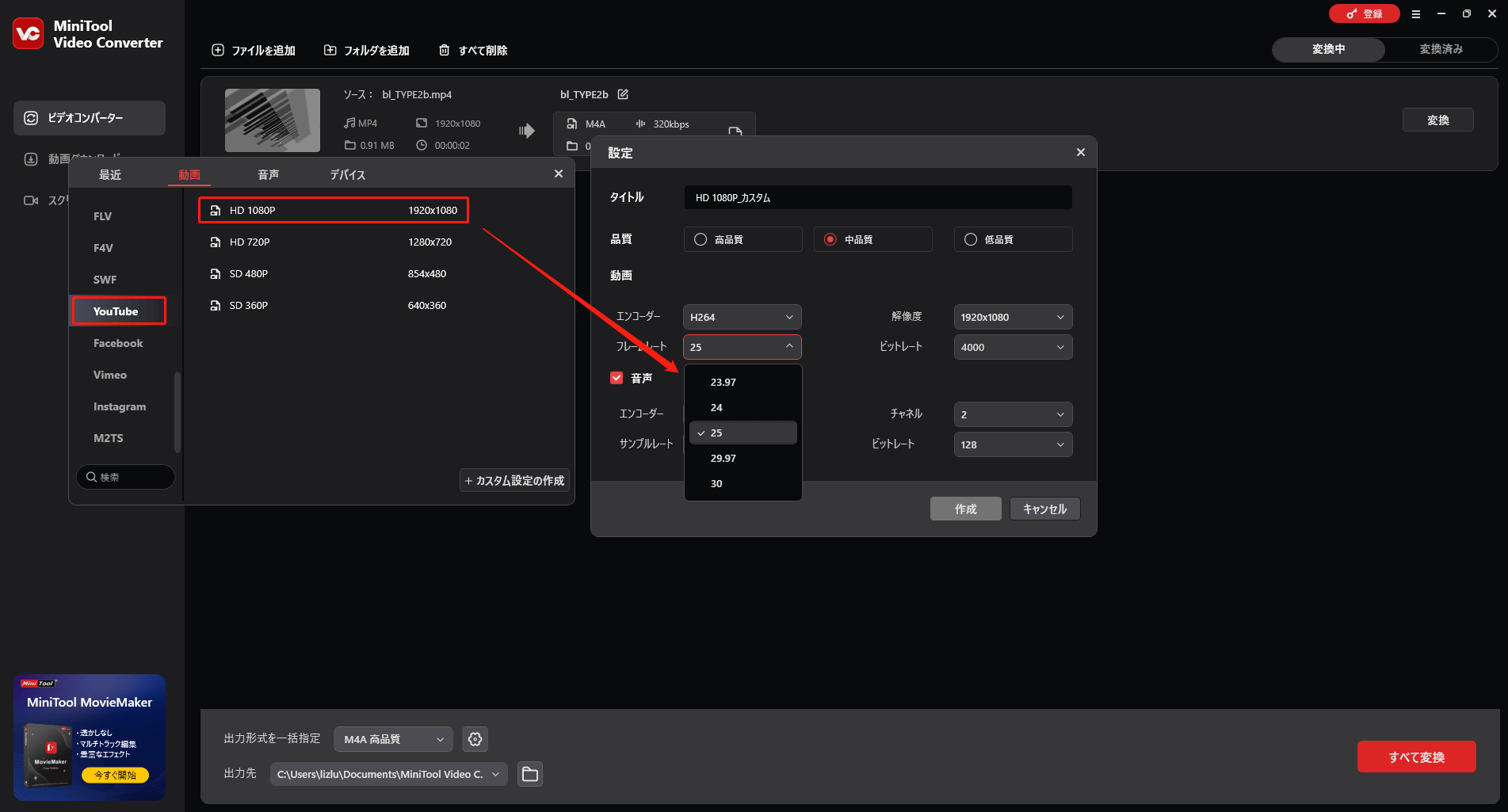The height and width of the screenshot is (812, 1508).
Task: Click the bl_TYPE2b video thumbnail
Action: click(x=273, y=120)
